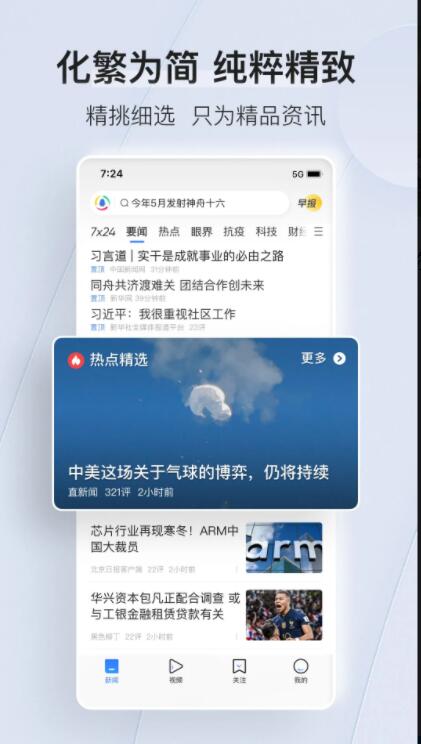Open the football player thumbnail

284,615
